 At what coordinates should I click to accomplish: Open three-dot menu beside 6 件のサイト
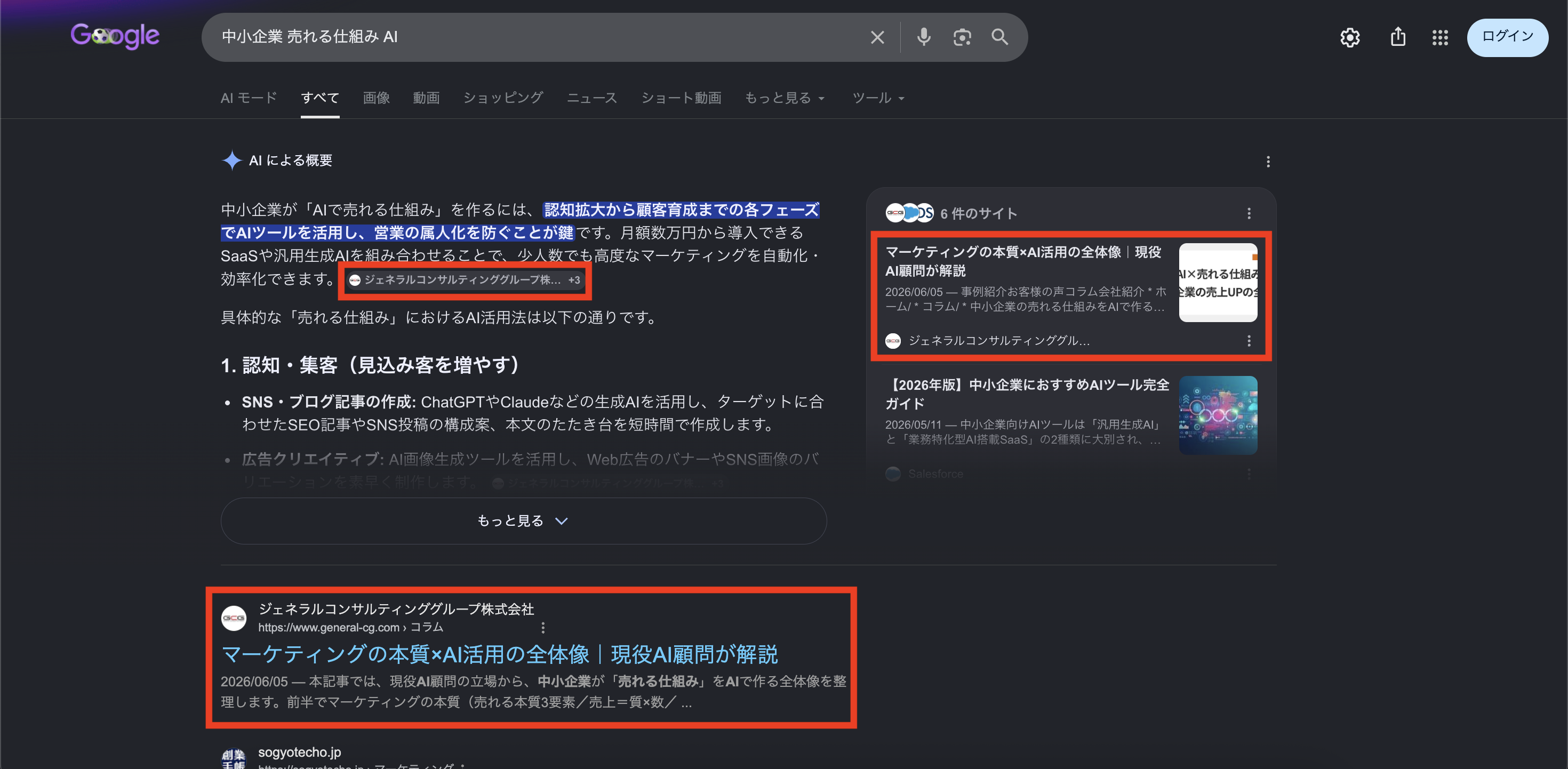pos(1249,213)
